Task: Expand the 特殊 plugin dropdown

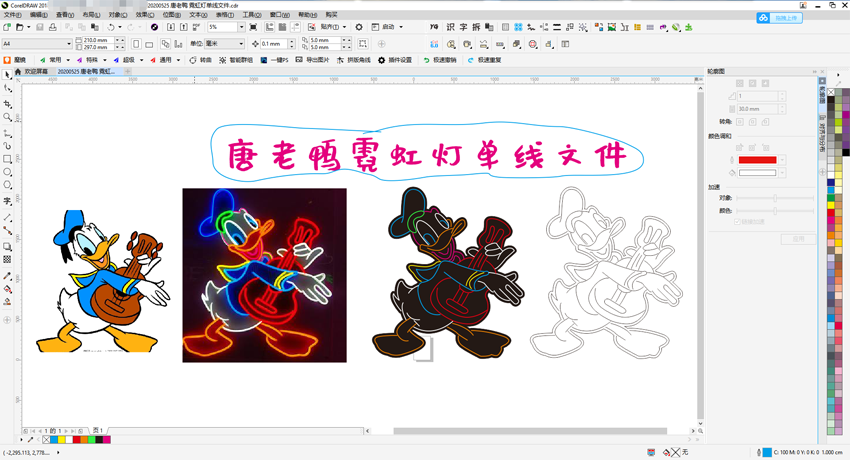Action: (x=105, y=60)
